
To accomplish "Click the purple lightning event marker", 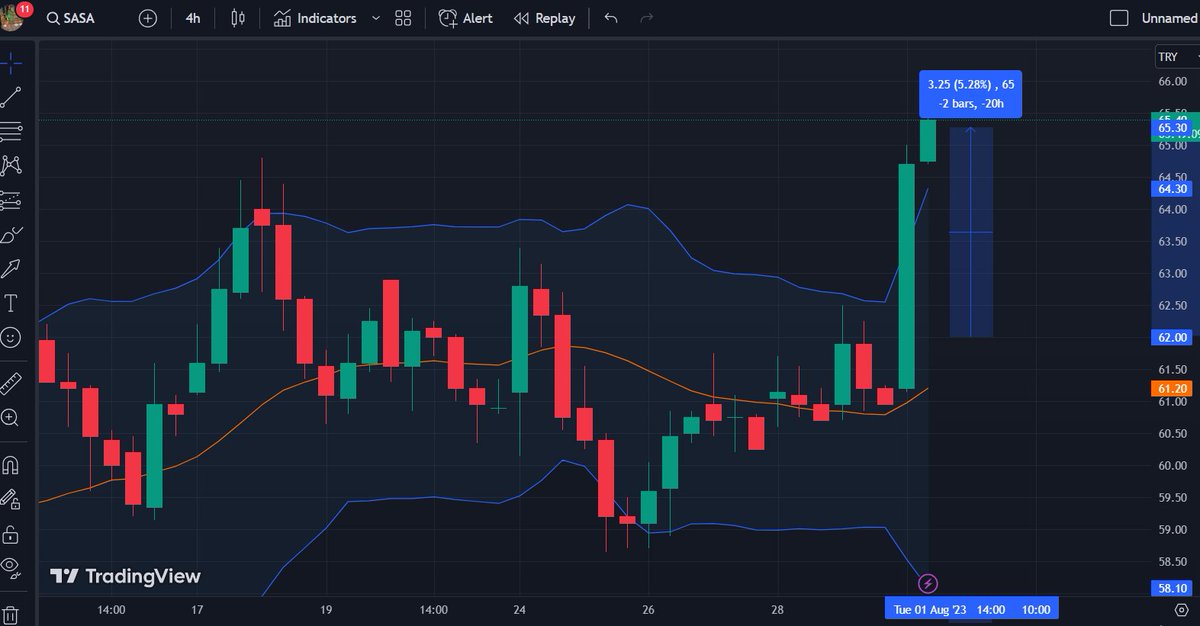I will pyautogui.click(x=928, y=582).
